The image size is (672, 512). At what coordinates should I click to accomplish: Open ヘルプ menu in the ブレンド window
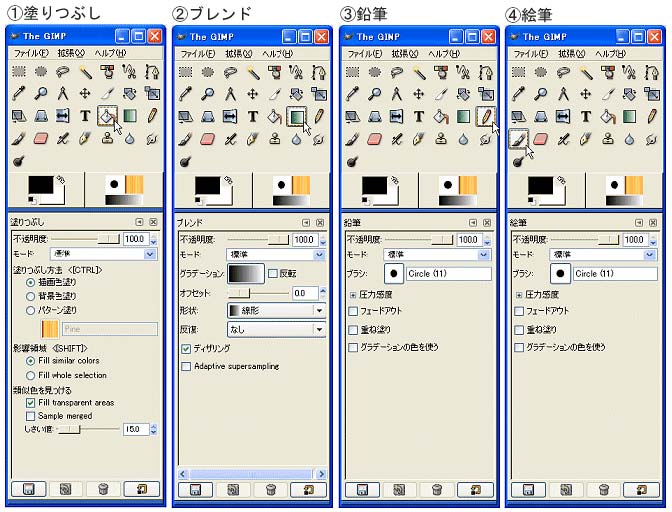(x=278, y=54)
